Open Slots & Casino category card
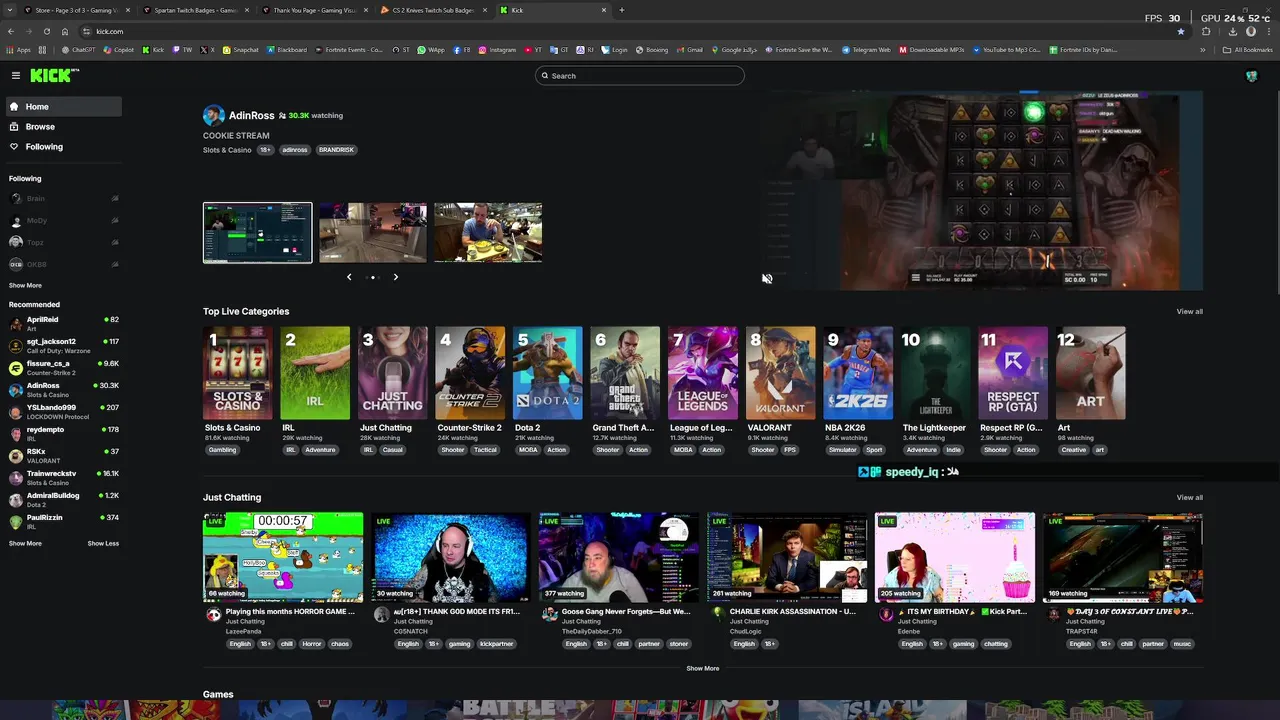 (x=238, y=373)
